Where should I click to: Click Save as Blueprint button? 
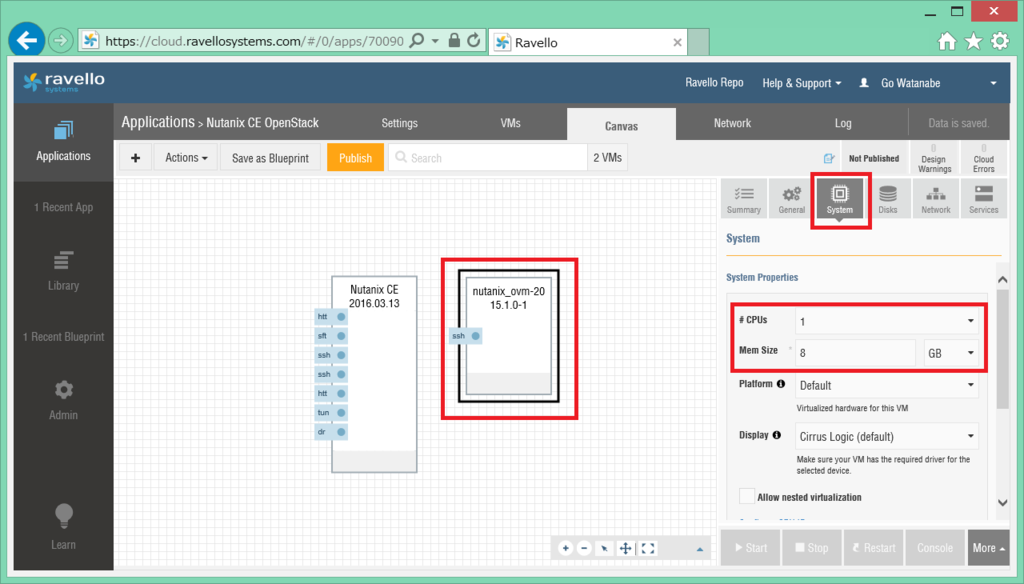[x=270, y=158]
